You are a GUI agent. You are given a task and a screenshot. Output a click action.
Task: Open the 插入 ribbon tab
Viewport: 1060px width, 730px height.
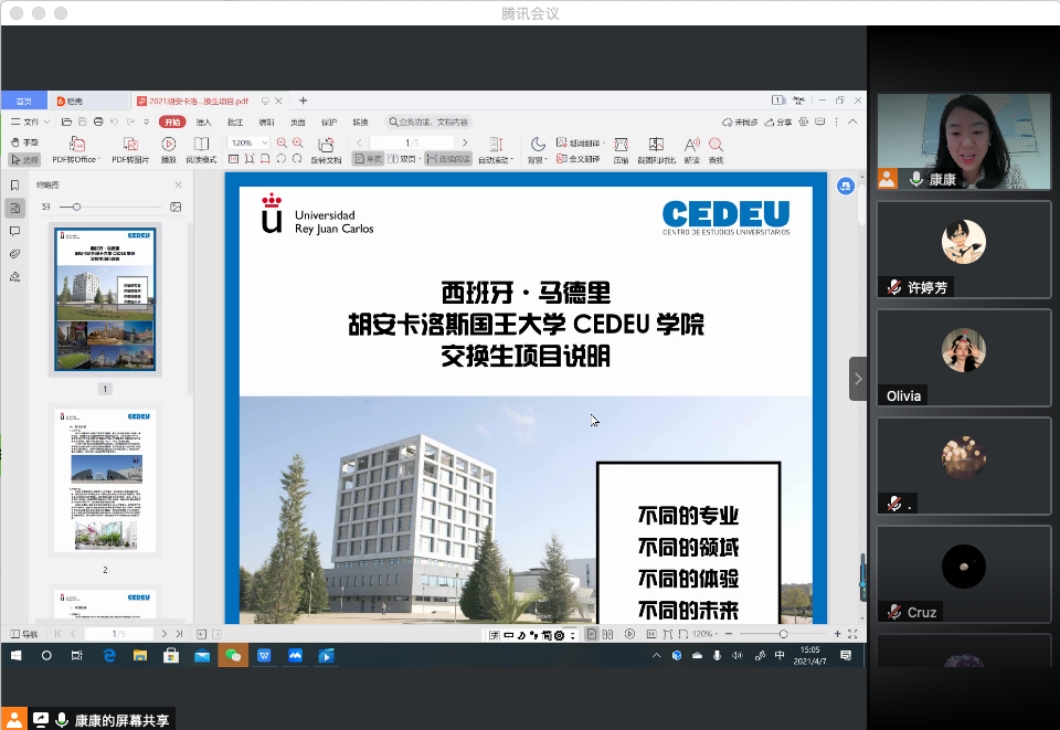(x=204, y=122)
